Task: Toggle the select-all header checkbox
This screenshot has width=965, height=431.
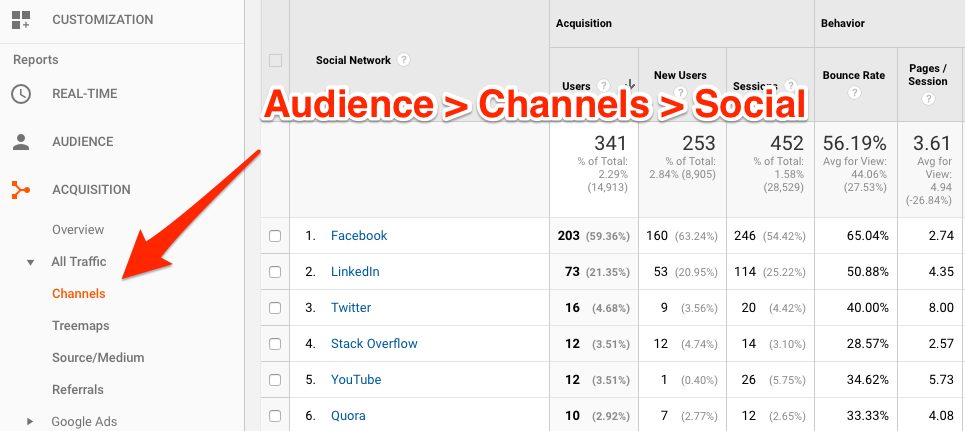Action: coord(275,60)
